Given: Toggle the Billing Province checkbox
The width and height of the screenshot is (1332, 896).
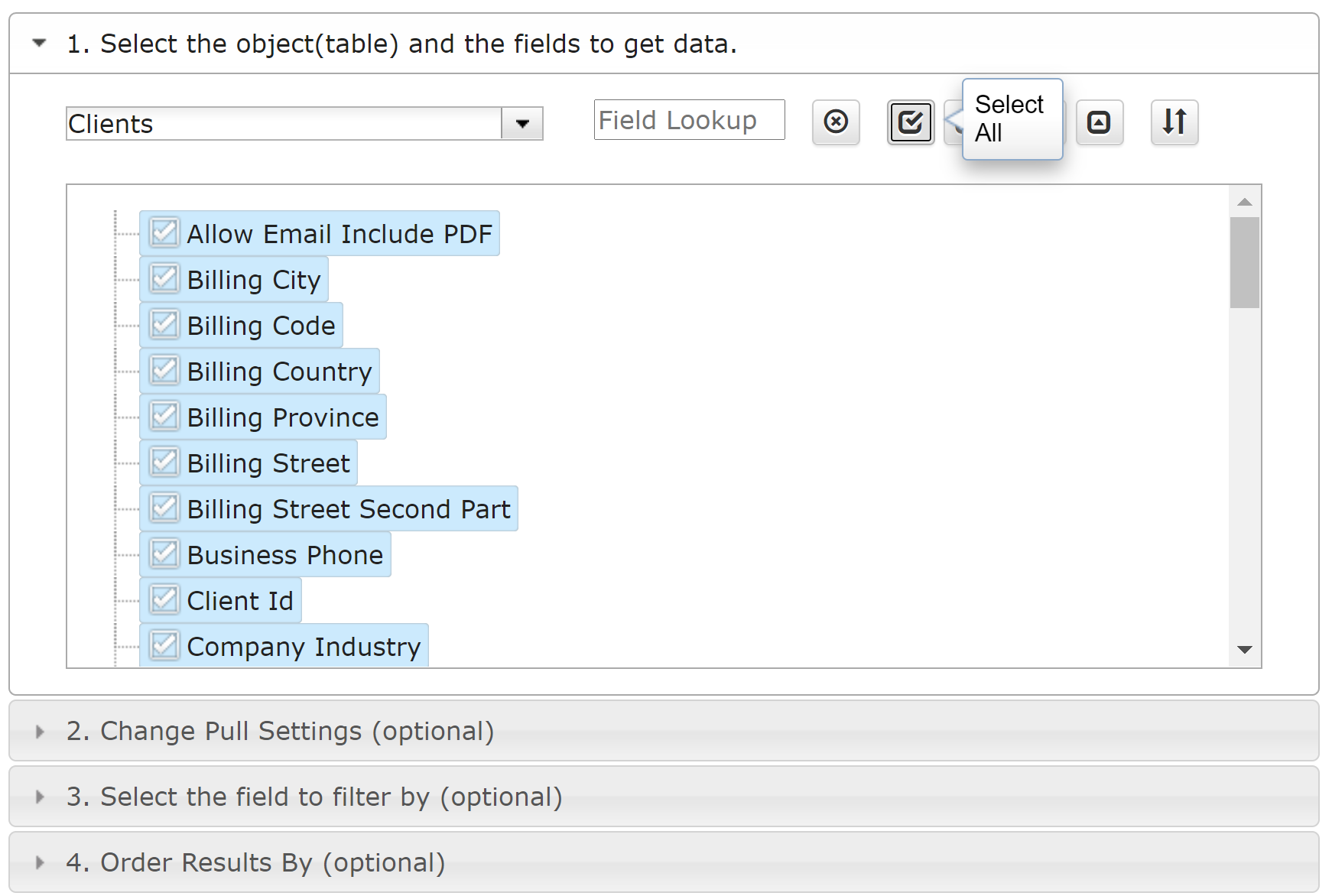Looking at the screenshot, I should tap(164, 416).
